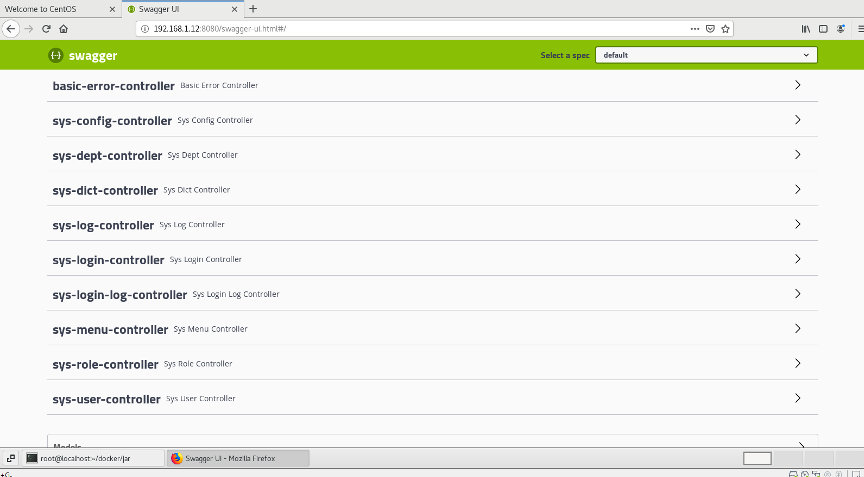The image size is (864, 477).
Task: Expand sys-config-controller with its chevron
Action: 797,120
